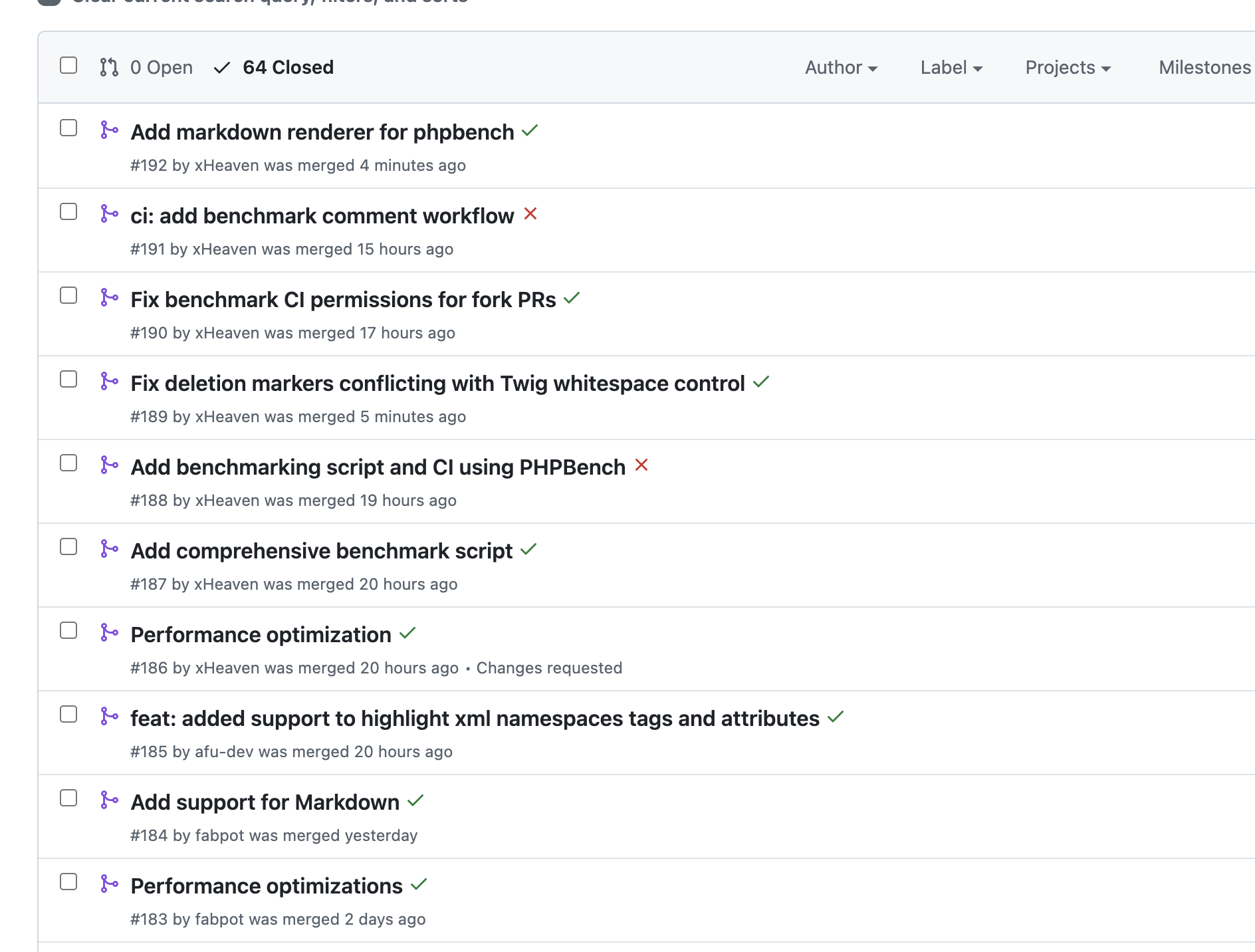The height and width of the screenshot is (952, 1255).
Task: Tick the select-all checkbox in the list header
Action: coord(68,65)
